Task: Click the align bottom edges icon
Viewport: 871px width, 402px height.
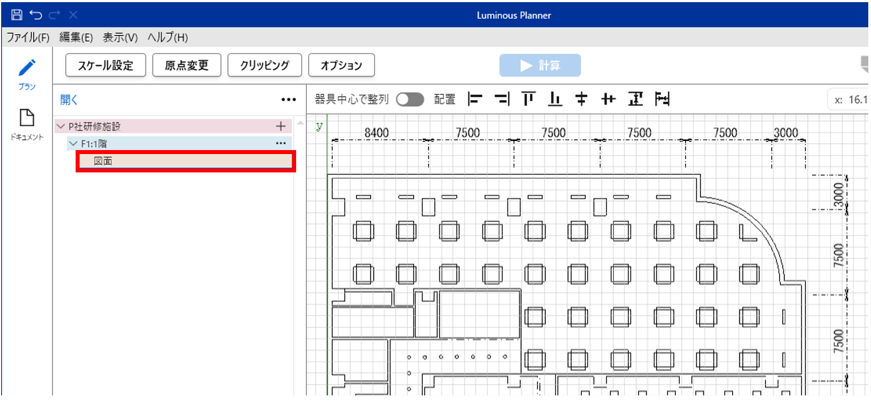Action: click(x=555, y=99)
